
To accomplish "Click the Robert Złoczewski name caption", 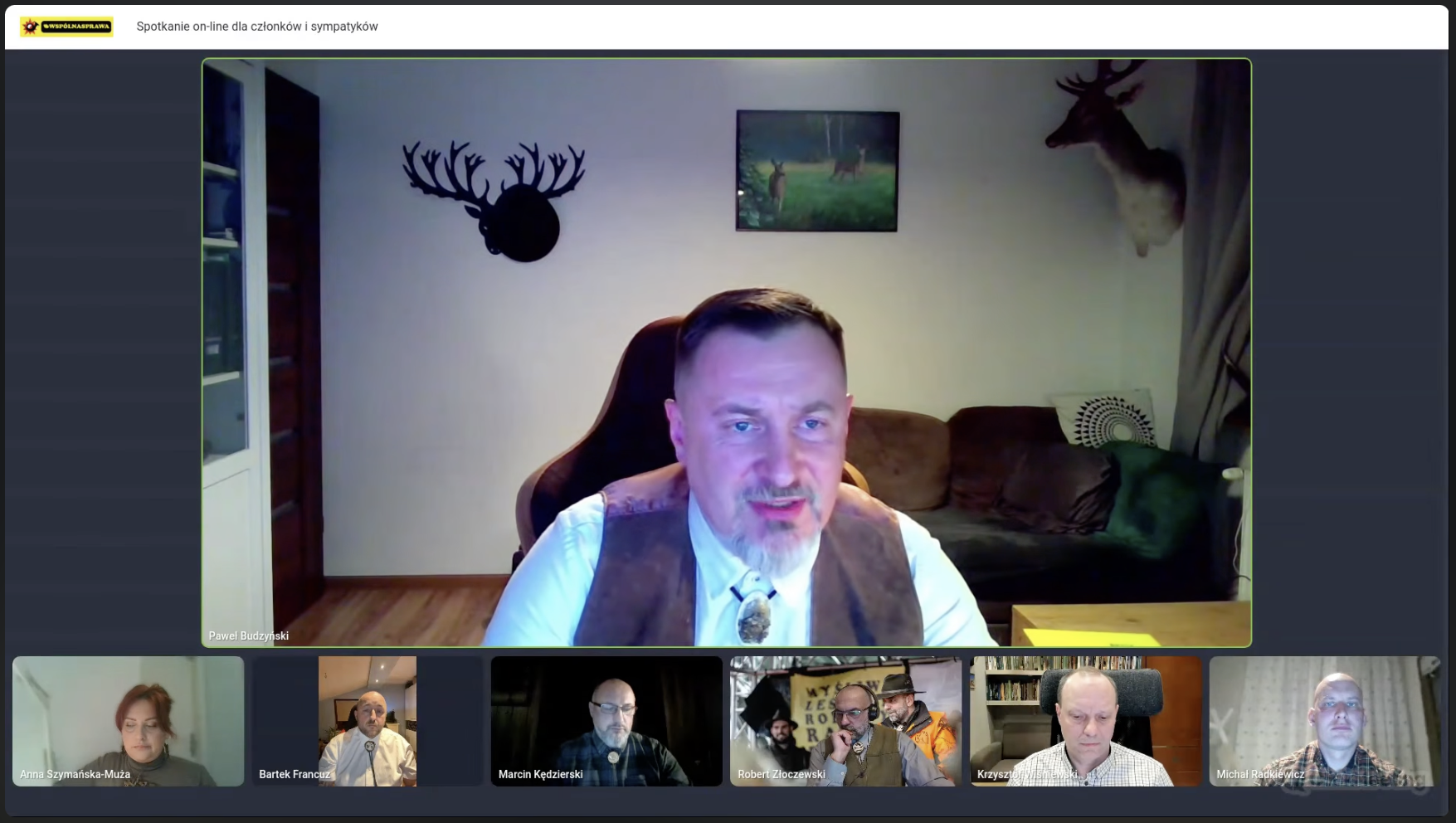I will [x=781, y=774].
